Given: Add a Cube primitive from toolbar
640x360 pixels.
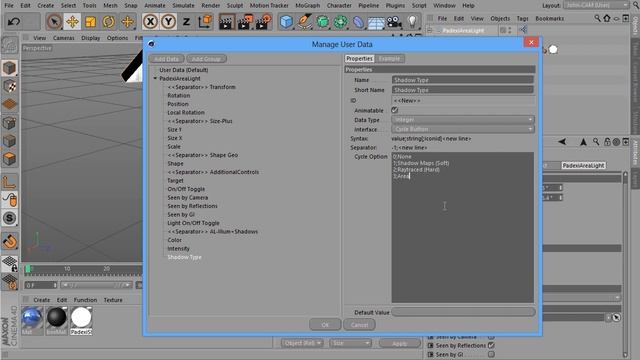Looking at the screenshot, I should [286, 21].
